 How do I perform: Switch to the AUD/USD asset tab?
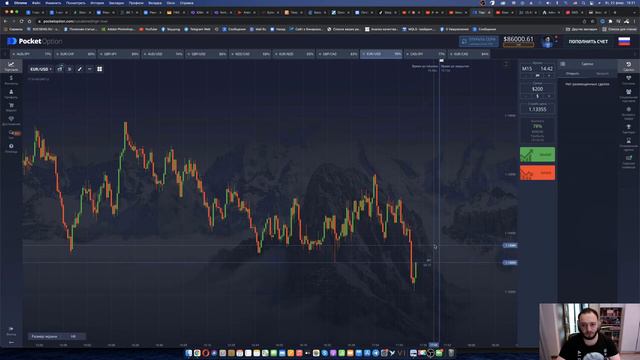point(162,54)
